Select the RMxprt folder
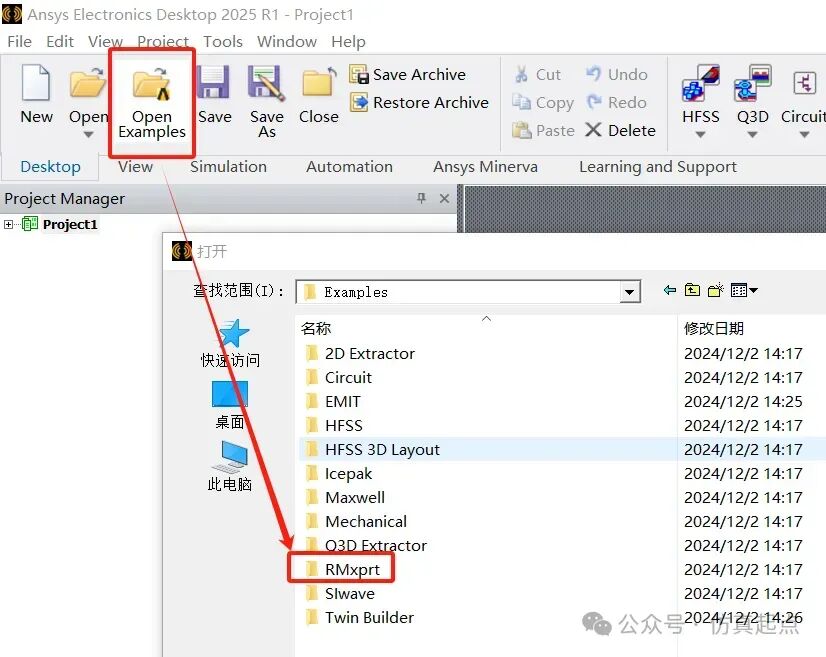826x657 pixels. [352, 570]
